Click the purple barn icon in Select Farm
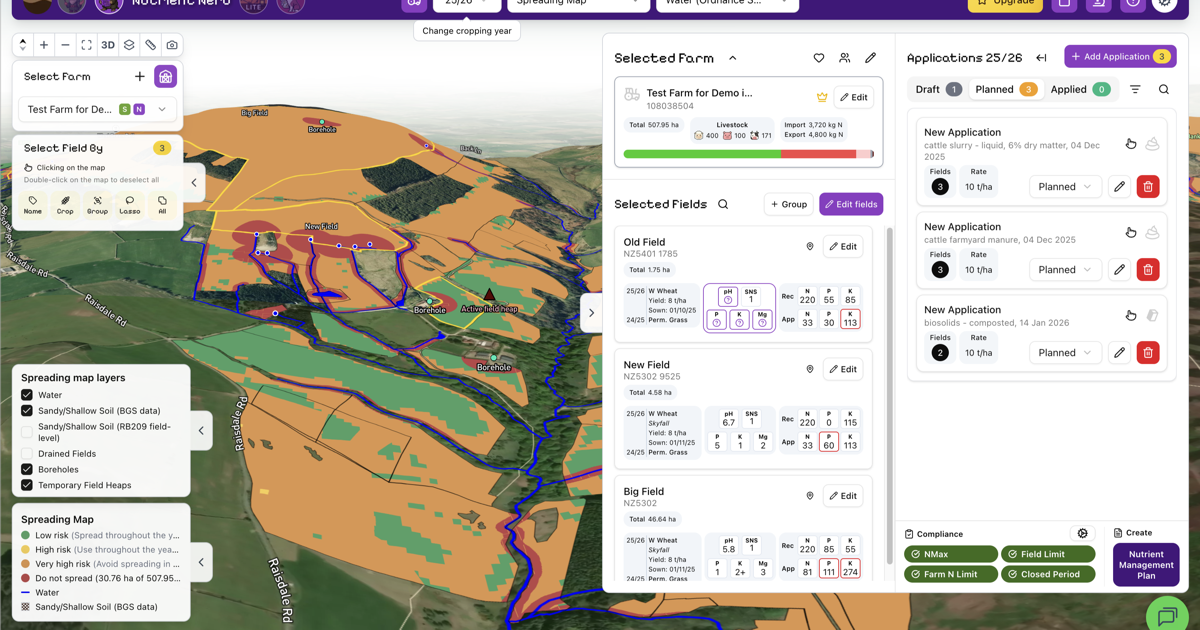The image size is (1200, 630). 166,76
